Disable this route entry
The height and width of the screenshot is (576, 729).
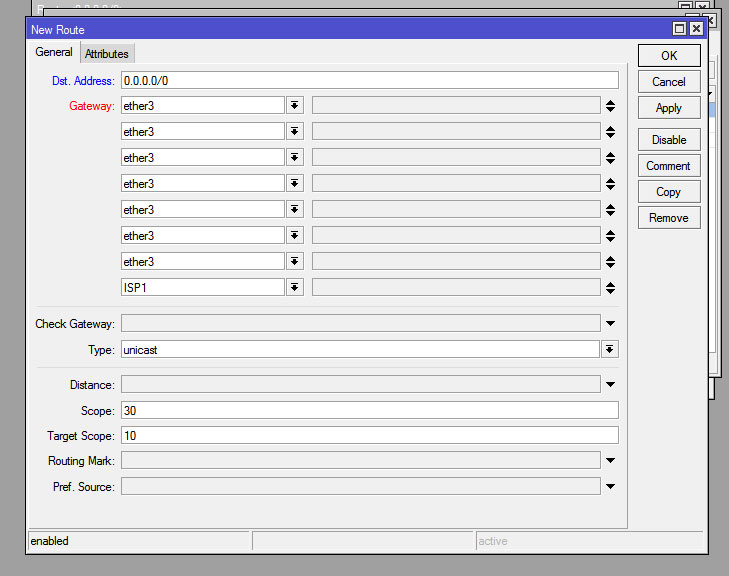(x=668, y=140)
